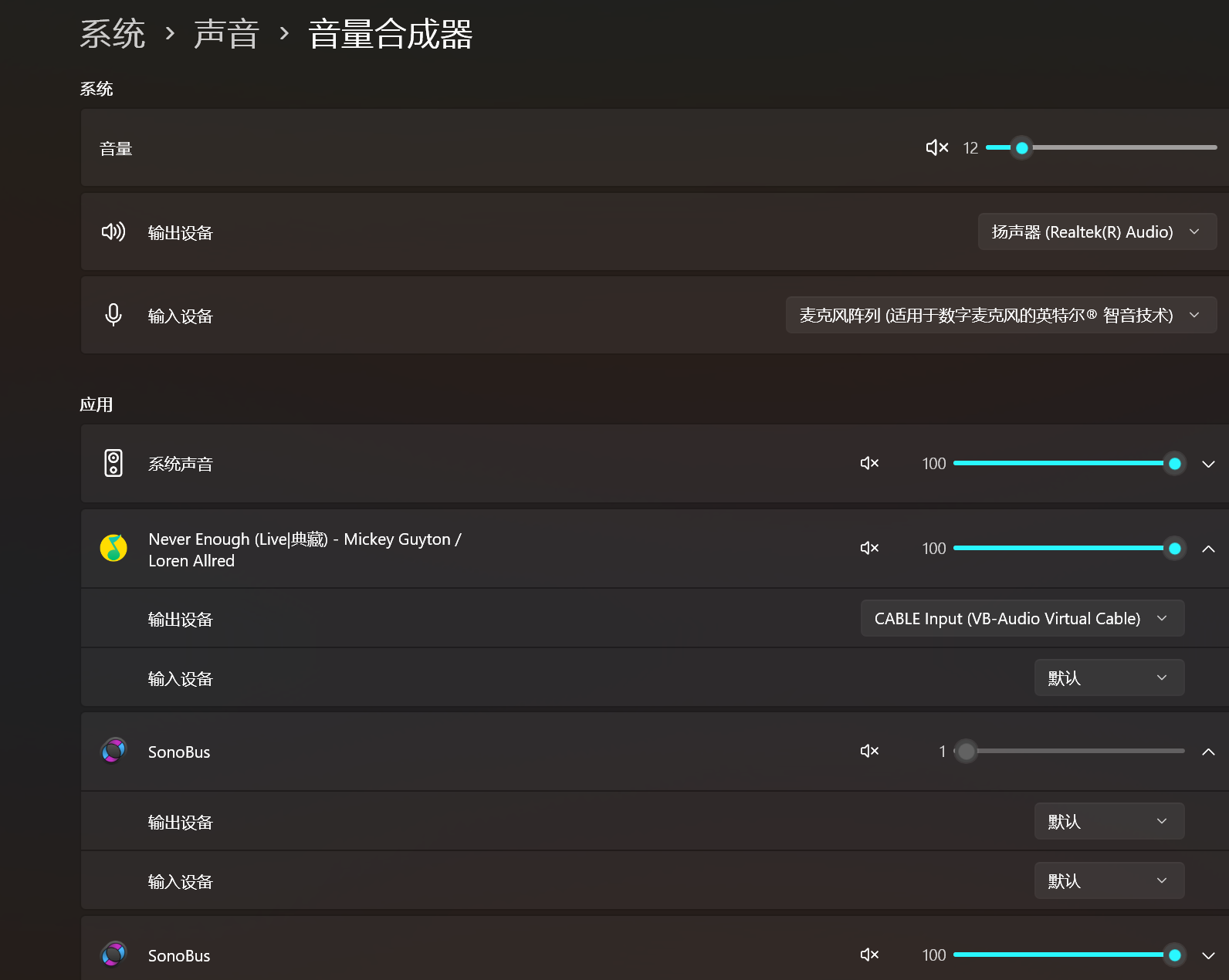Click the second SonoBus volume slider
This screenshot has width=1229, height=980.
tap(1069, 955)
